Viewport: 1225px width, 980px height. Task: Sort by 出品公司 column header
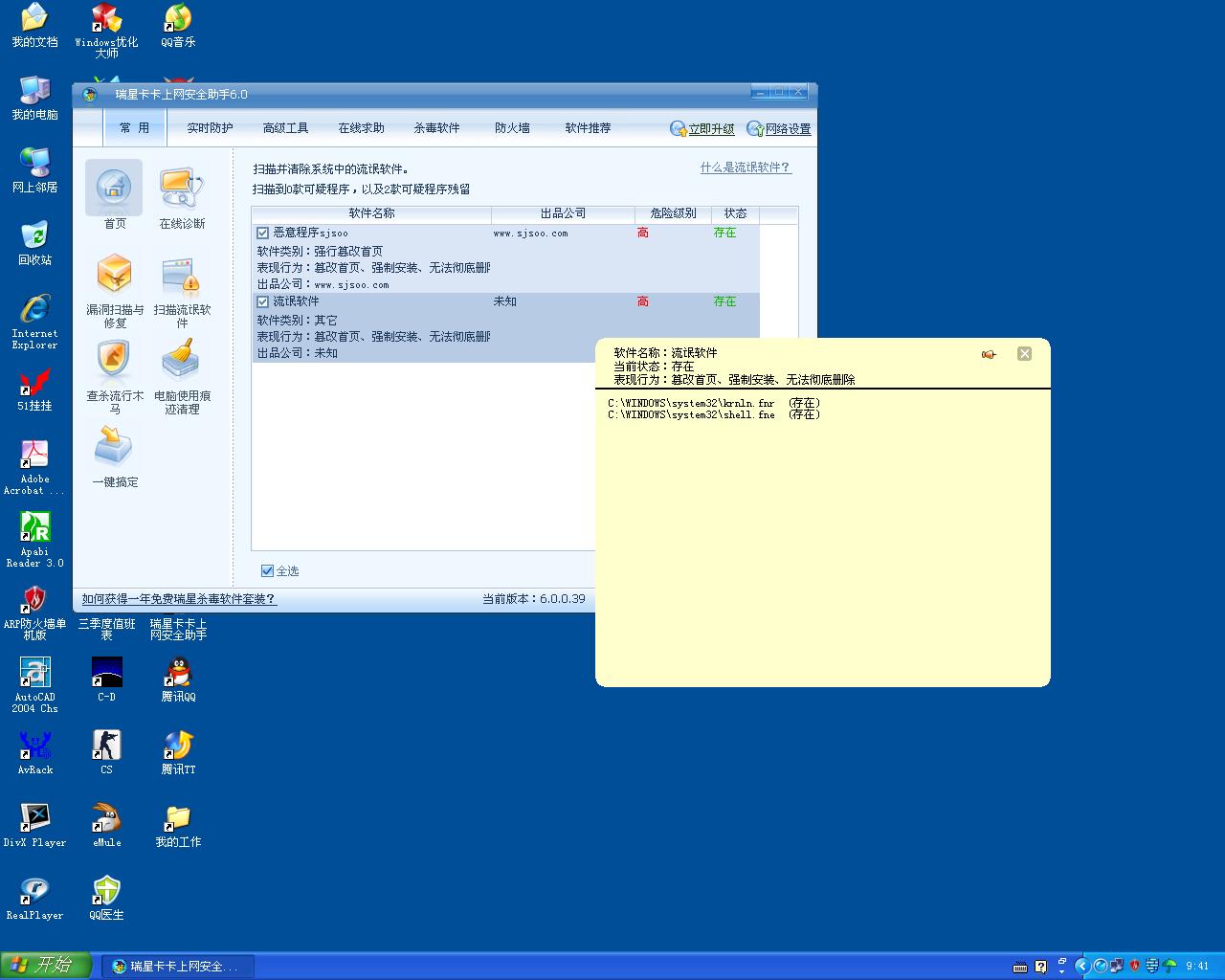pos(563,214)
